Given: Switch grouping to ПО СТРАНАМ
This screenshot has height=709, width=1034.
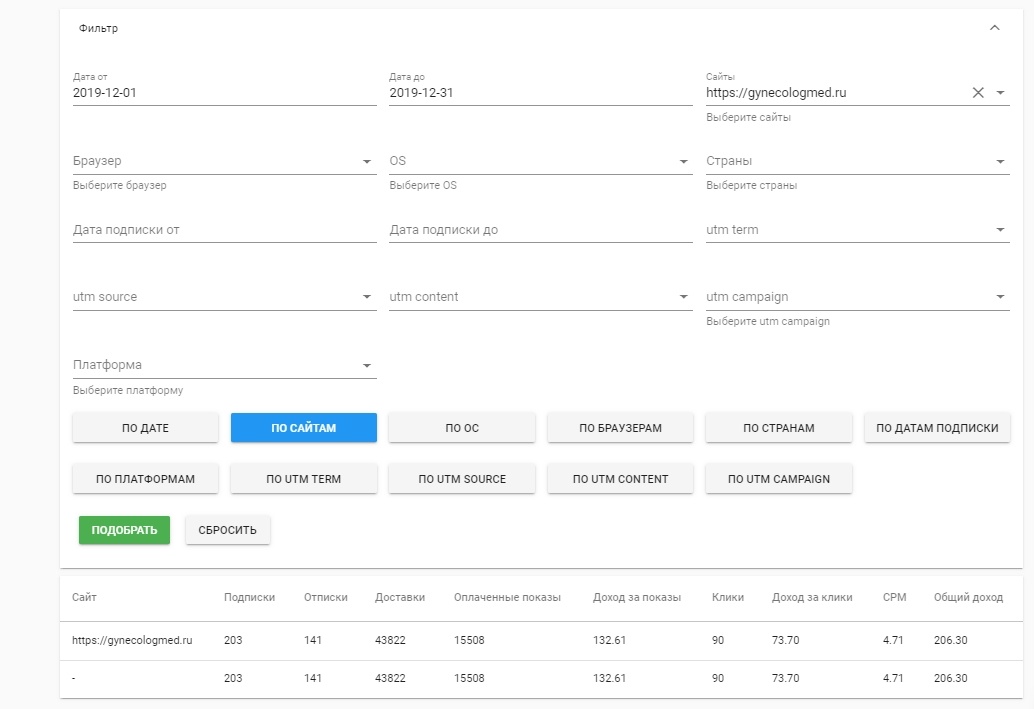Looking at the screenshot, I should pos(778,428).
